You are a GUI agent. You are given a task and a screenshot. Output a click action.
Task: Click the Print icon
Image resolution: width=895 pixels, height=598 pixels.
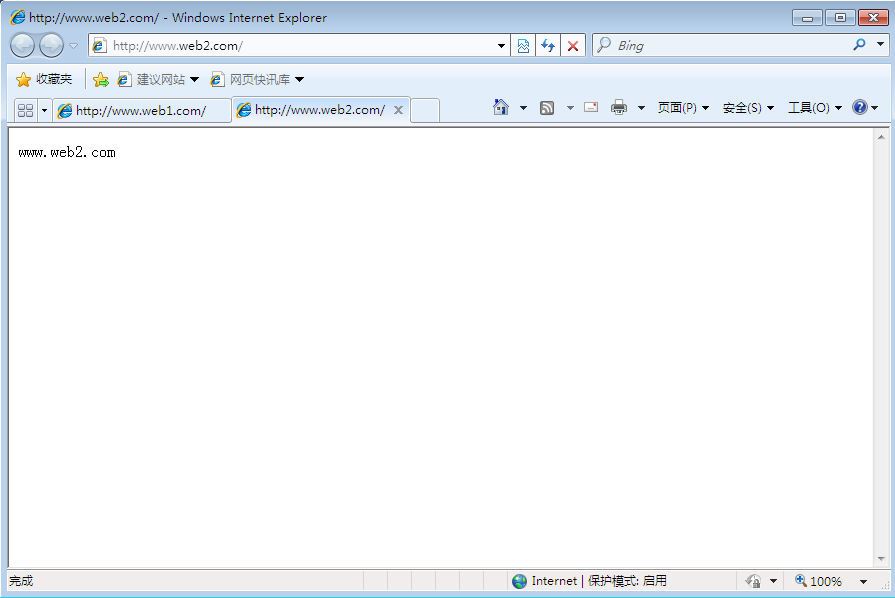click(619, 107)
